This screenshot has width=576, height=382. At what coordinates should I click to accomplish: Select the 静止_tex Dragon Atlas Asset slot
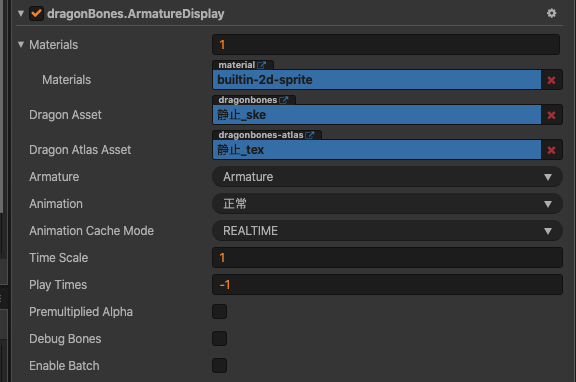point(377,149)
